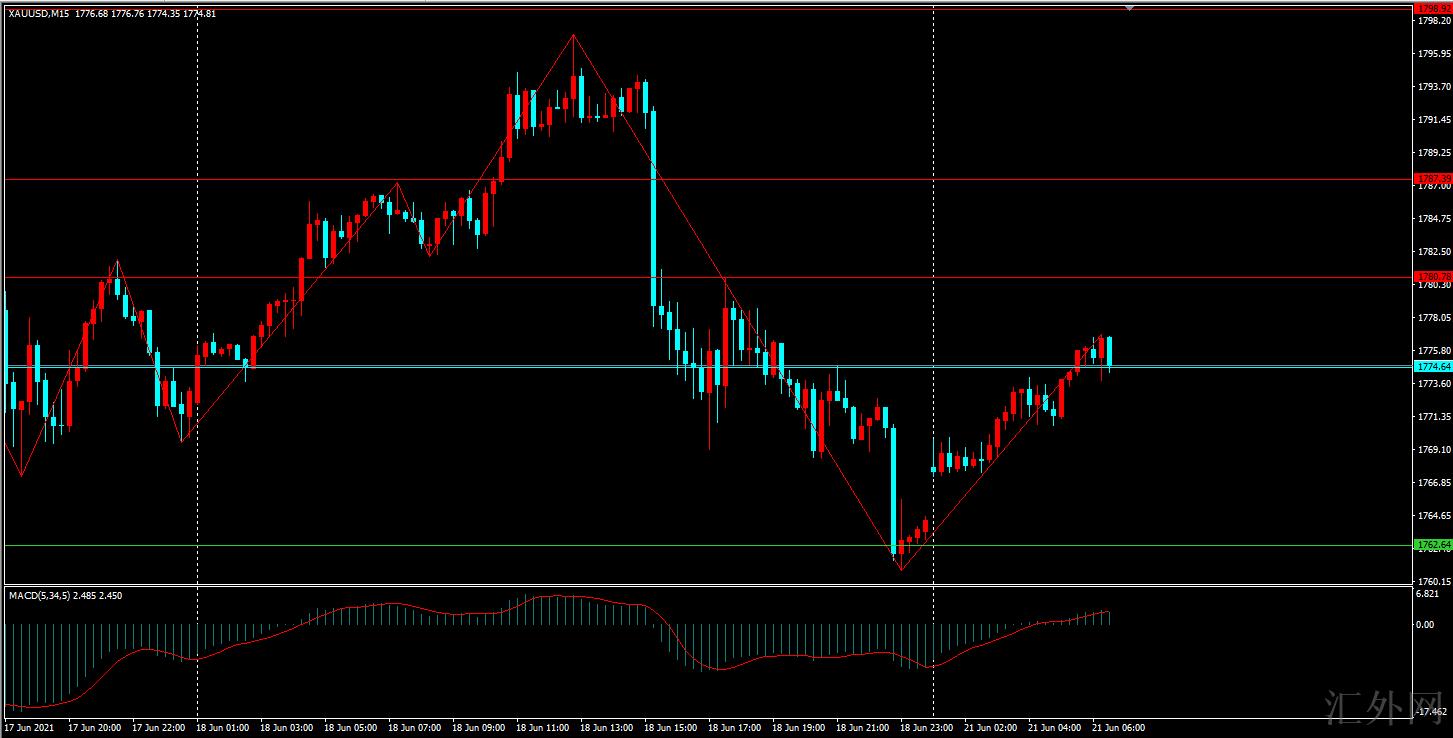This screenshot has width=1453, height=738.
Task: Click the 汇外网 watermark logo
Action: coord(1380,708)
